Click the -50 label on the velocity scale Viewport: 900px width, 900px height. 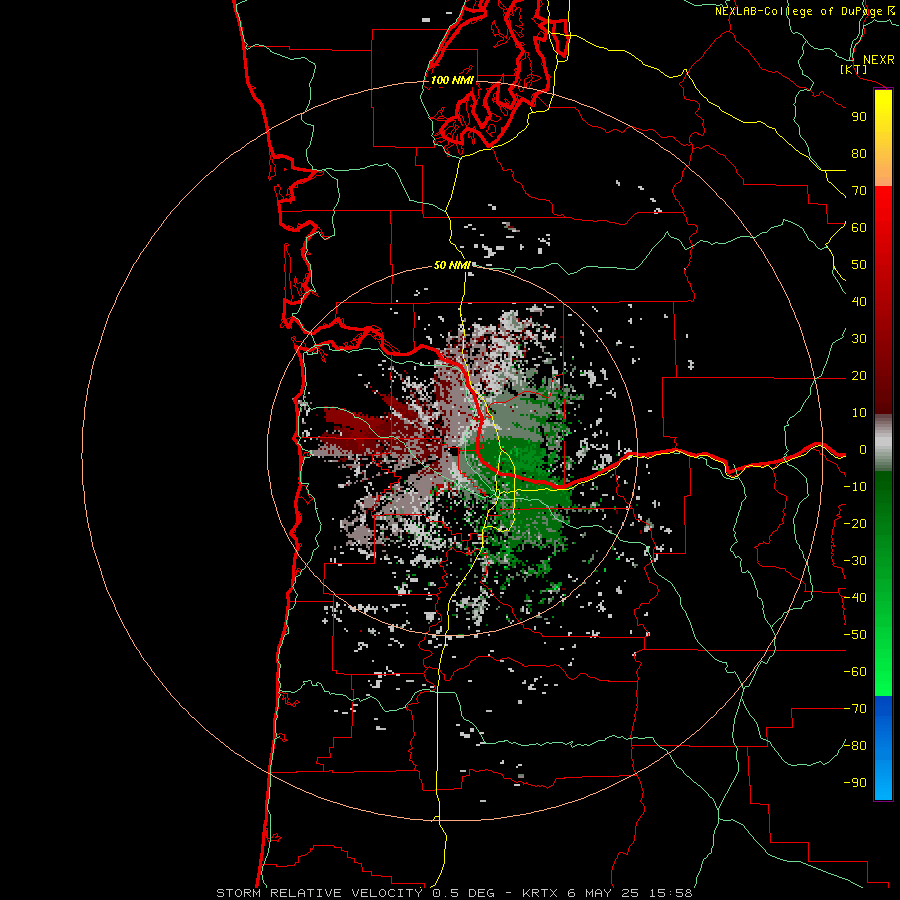855,635
